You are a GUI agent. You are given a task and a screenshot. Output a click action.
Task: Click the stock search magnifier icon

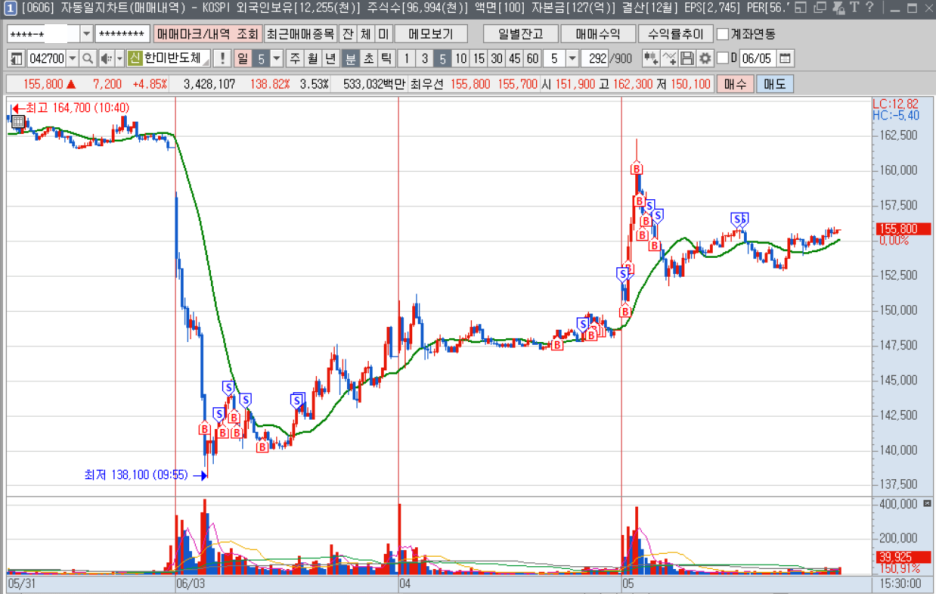click(x=88, y=58)
